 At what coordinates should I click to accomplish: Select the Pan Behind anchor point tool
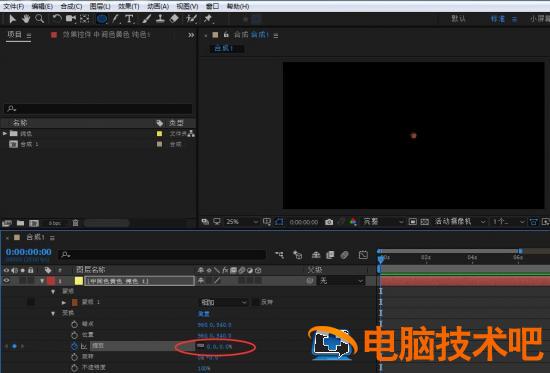pos(85,19)
